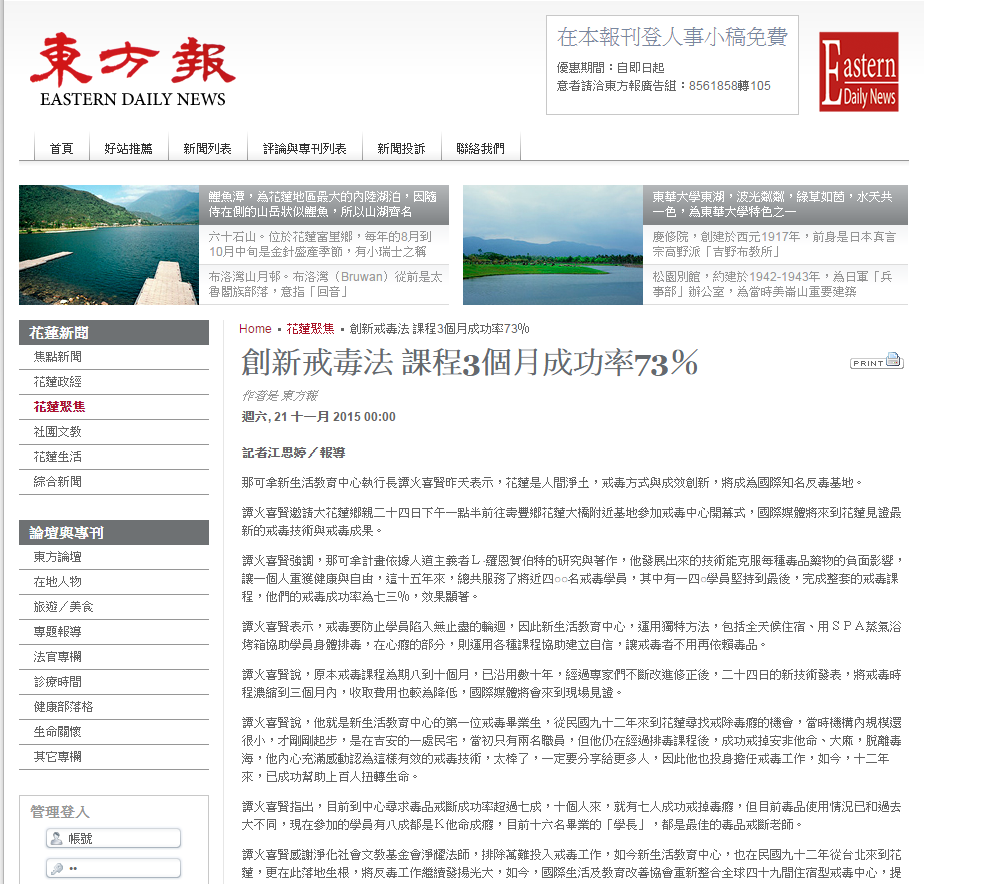
Task: Click the Home breadcrumb link
Action: coord(255,329)
